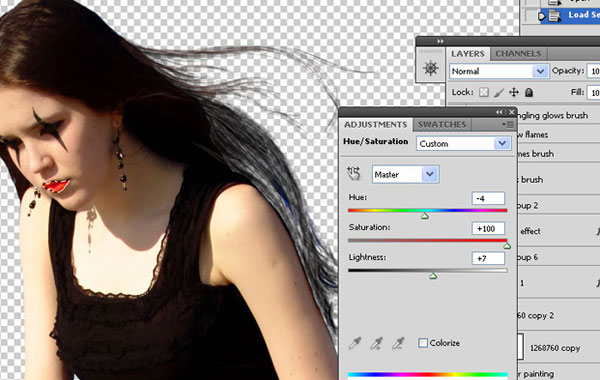Image resolution: width=600 pixels, height=380 pixels.
Task: Click the ship wheel panel icon
Action: (431, 68)
